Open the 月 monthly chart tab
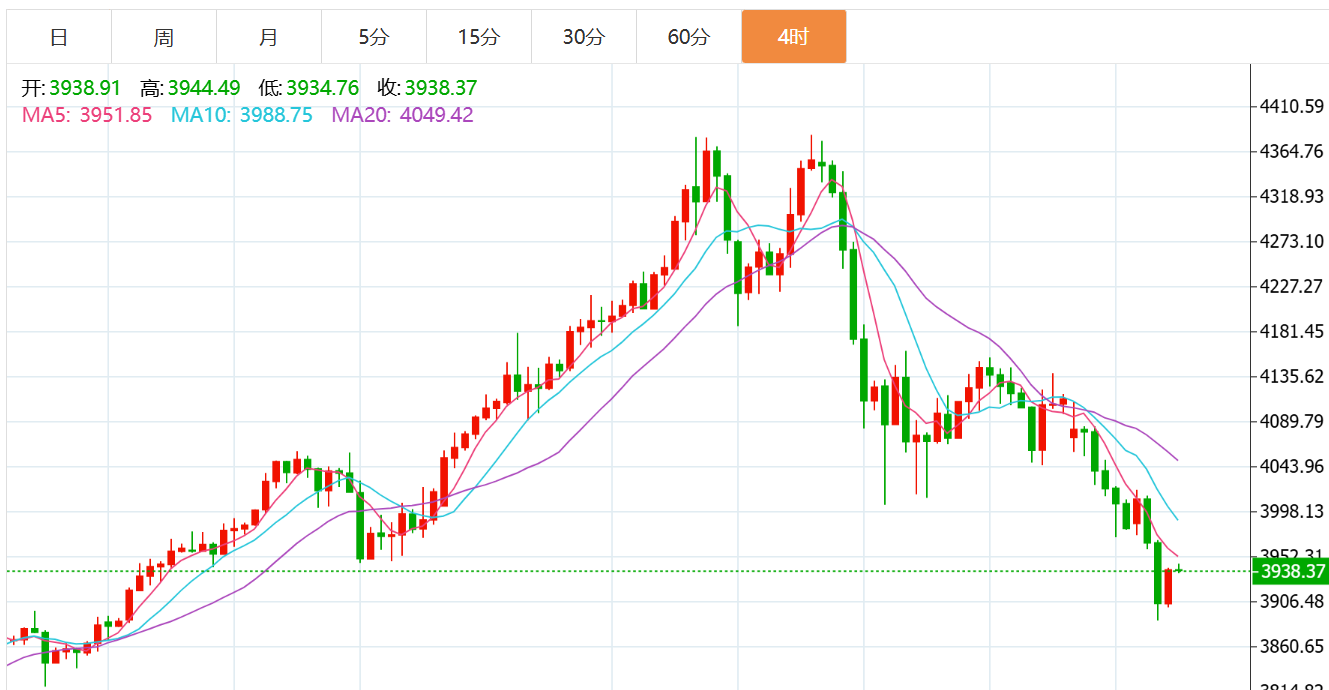Viewport: 1329px width, 690px height. coord(269,37)
